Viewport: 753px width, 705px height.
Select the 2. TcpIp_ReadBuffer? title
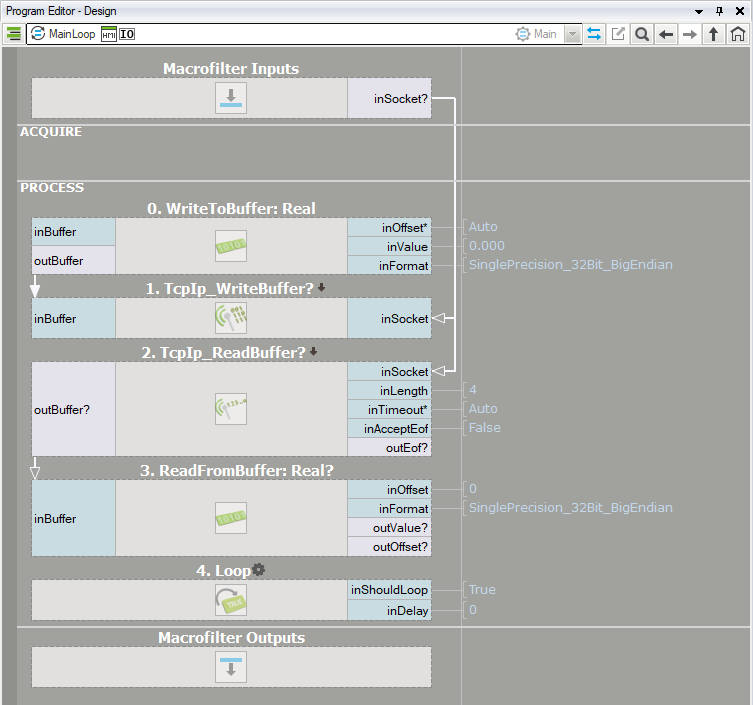click(x=223, y=353)
